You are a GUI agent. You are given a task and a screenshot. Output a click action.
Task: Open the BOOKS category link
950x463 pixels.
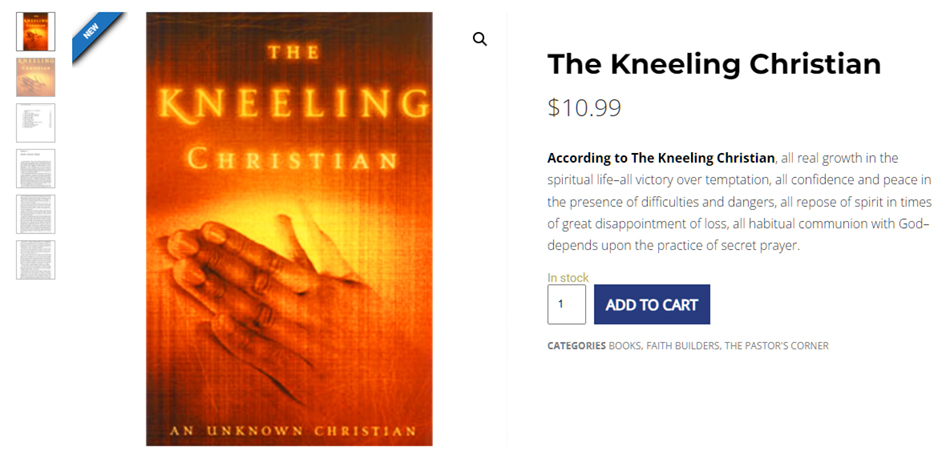[x=625, y=346]
